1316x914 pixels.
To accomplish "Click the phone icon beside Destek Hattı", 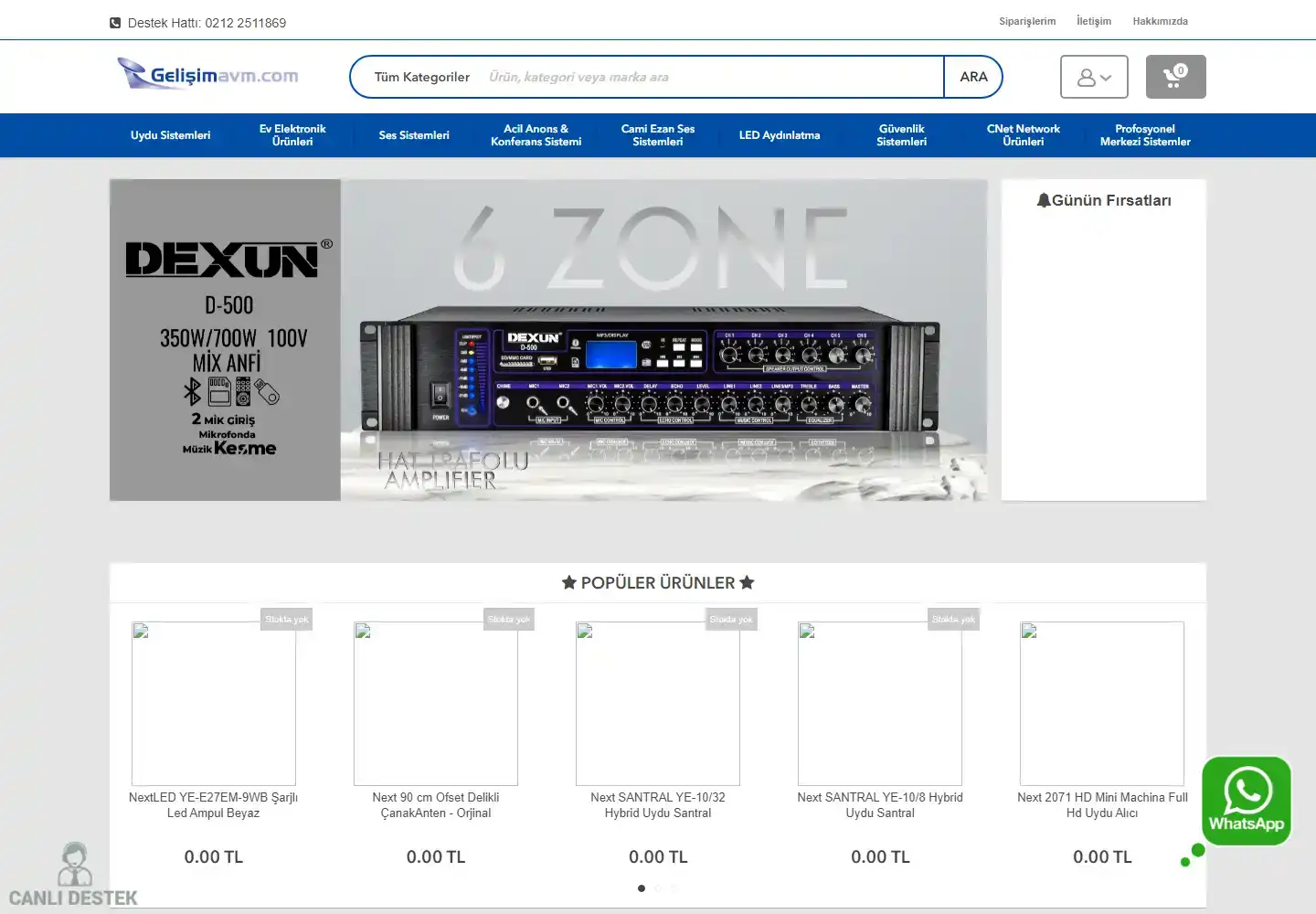I will 115,23.
